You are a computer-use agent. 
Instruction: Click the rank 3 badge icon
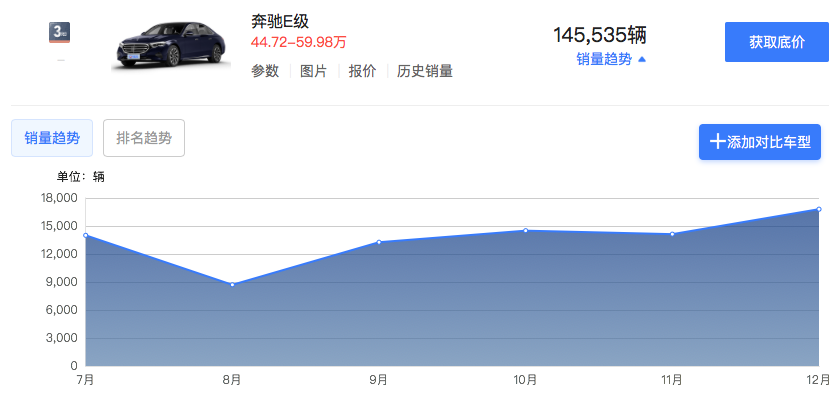(59, 33)
